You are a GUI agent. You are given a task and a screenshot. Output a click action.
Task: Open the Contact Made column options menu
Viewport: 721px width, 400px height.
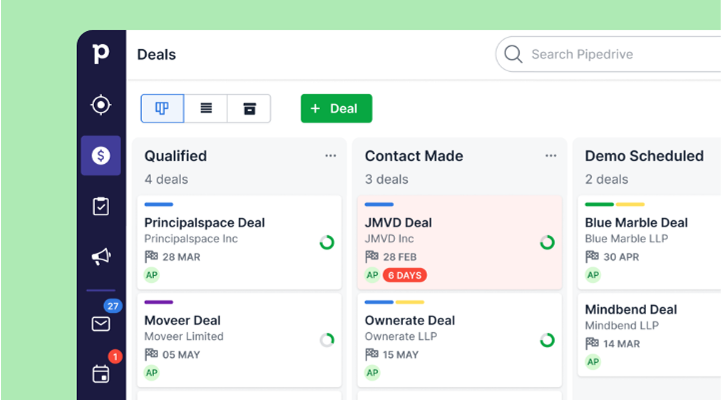click(x=551, y=156)
